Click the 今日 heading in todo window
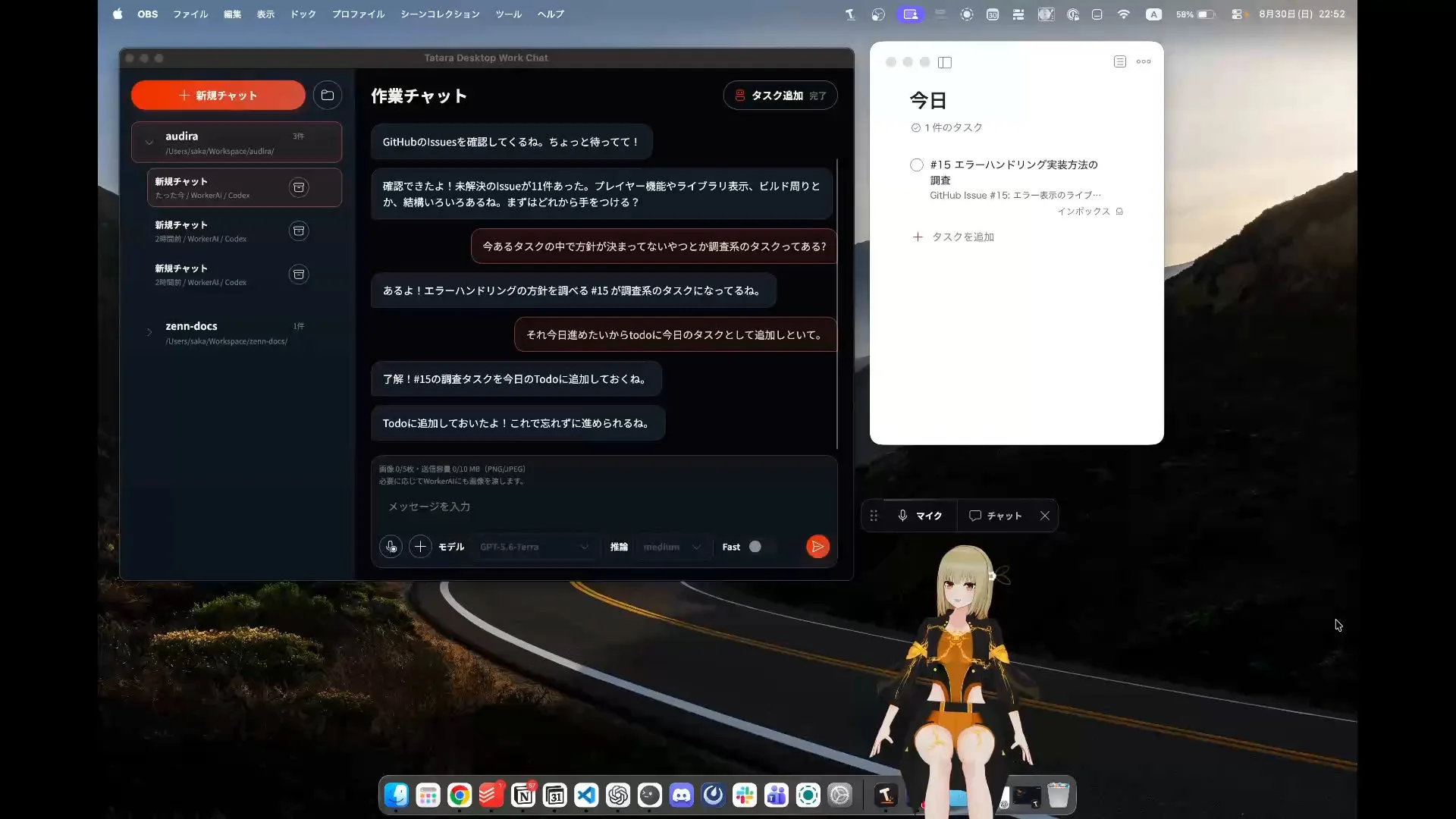 pos(928,101)
